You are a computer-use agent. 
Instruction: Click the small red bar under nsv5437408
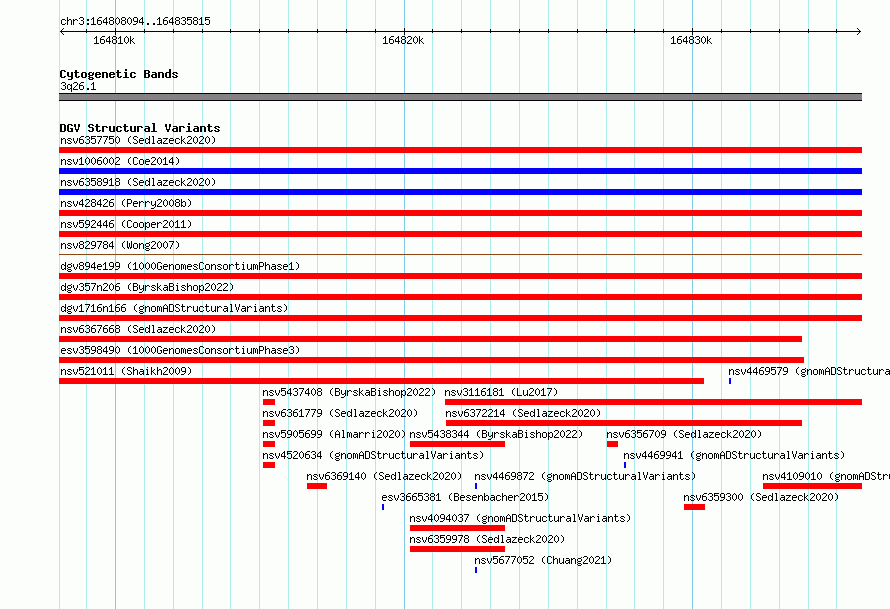coord(269,402)
